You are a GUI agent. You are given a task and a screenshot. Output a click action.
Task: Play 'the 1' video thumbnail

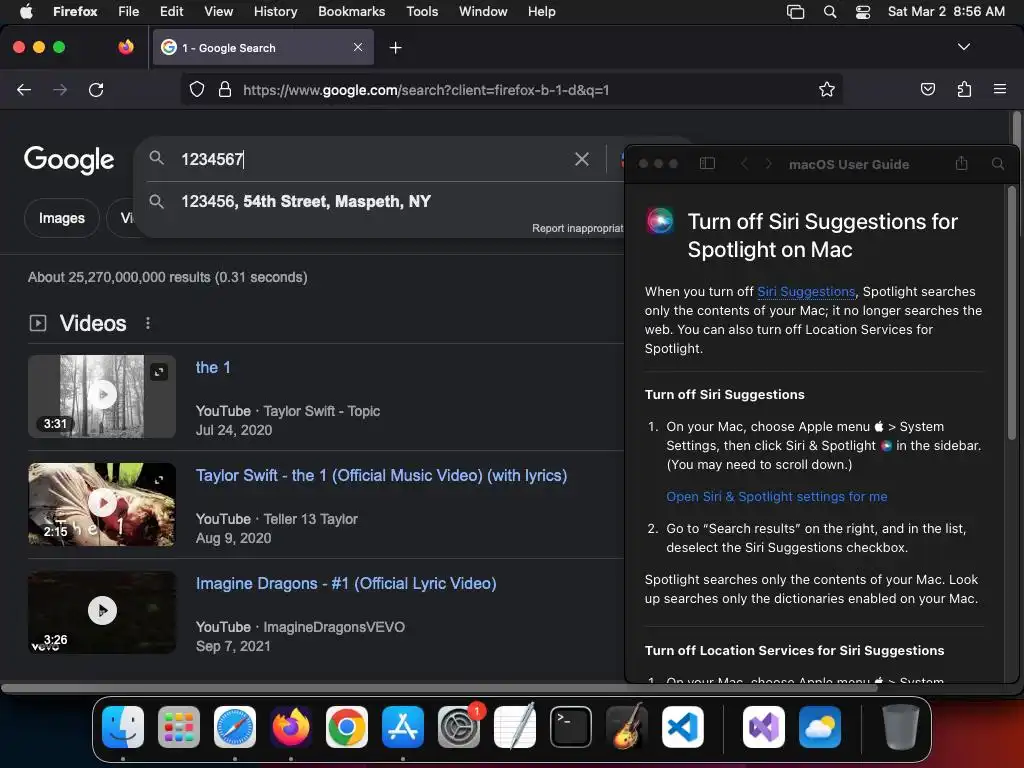[102, 396]
